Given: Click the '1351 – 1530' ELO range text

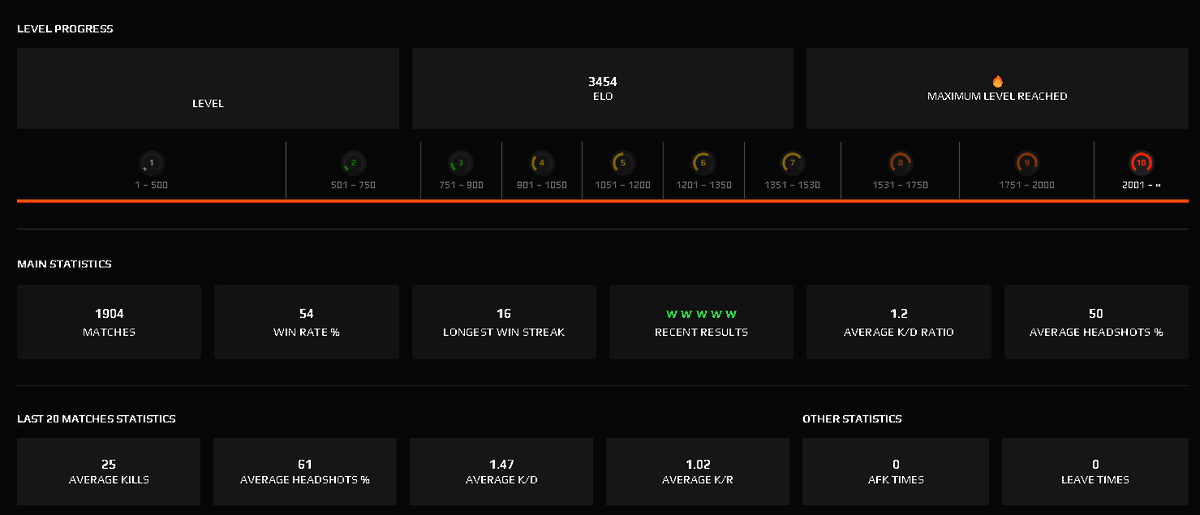Looking at the screenshot, I should (791, 186).
